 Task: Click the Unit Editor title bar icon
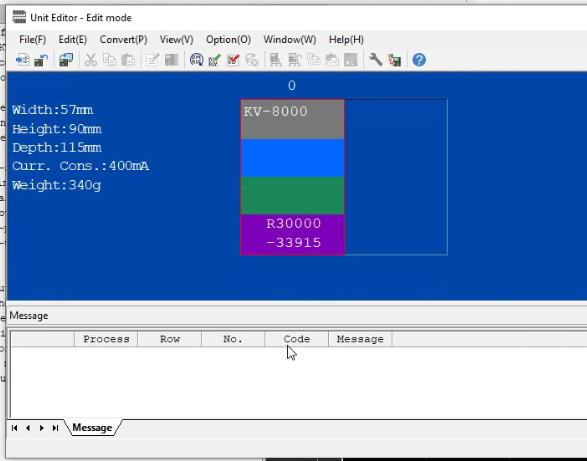coord(19,17)
